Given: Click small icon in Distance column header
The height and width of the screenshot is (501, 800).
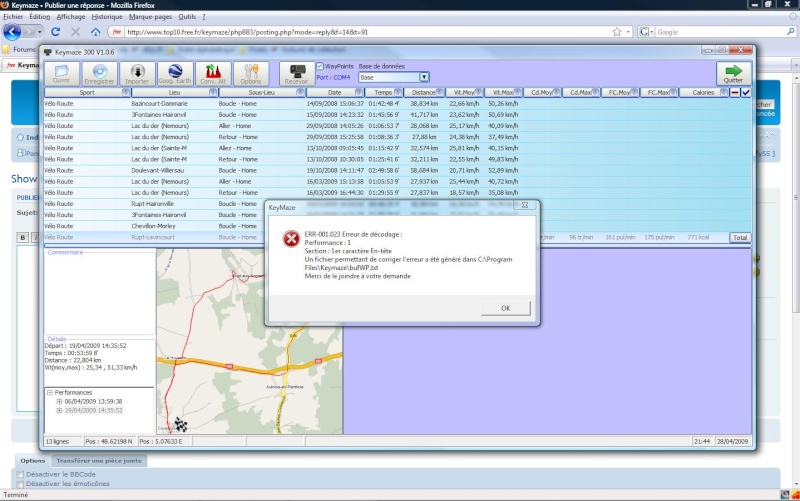Looking at the screenshot, I should [x=439, y=92].
